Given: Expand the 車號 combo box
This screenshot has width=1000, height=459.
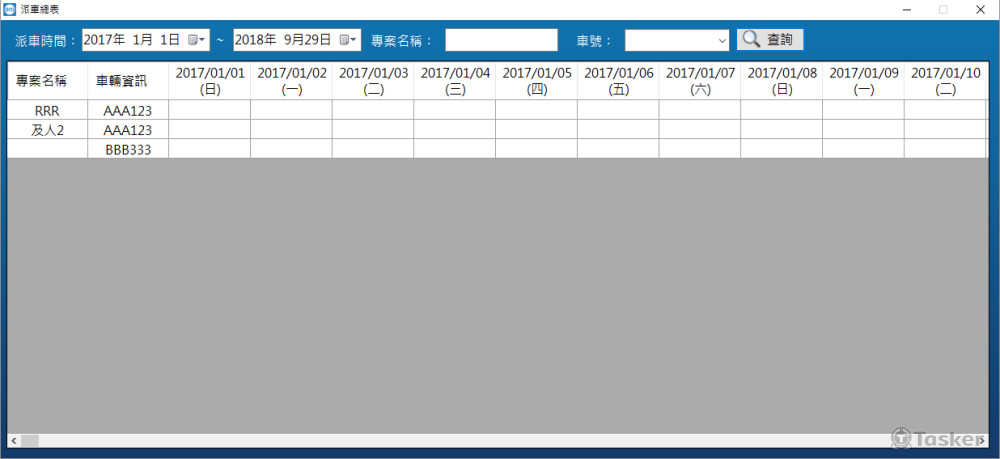Looking at the screenshot, I should tap(722, 41).
